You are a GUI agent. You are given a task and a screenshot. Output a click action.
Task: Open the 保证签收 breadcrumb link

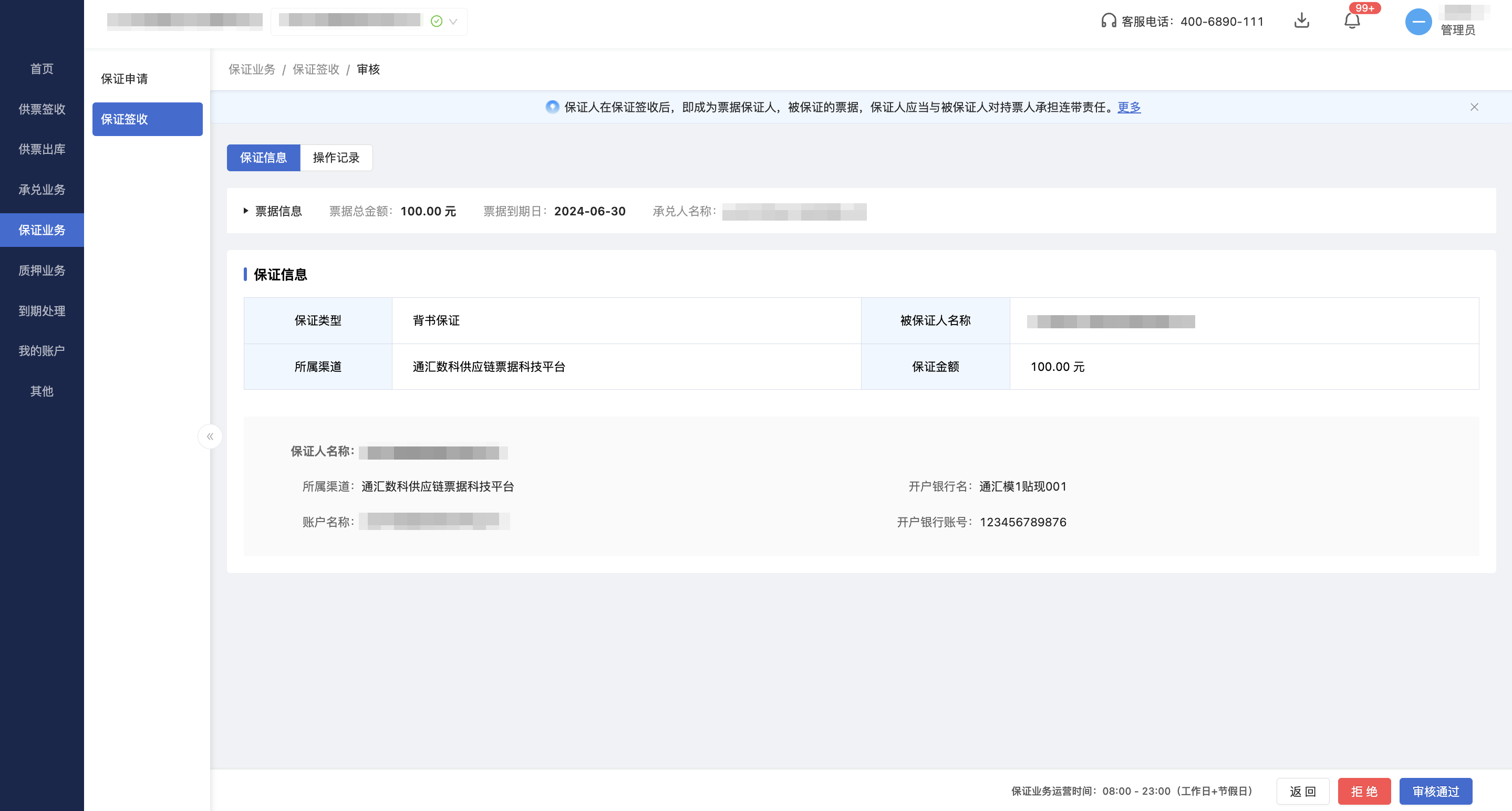pos(315,69)
